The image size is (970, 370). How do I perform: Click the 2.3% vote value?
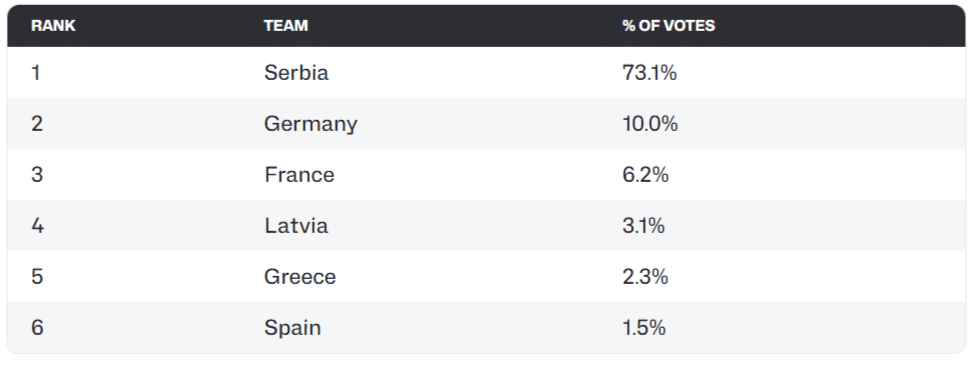click(x=645, y=277)
